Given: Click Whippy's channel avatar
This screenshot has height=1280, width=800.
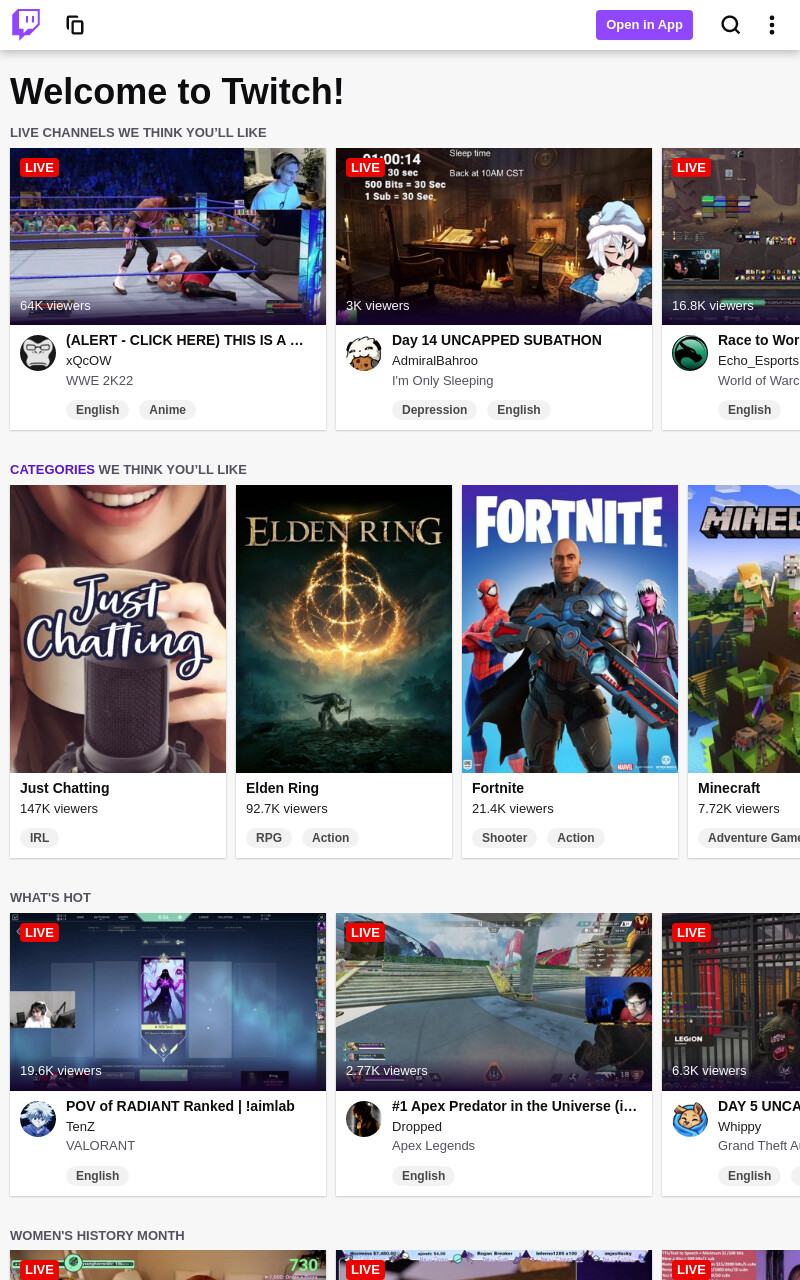Looking at the screenshot, I should (690, 1119).
